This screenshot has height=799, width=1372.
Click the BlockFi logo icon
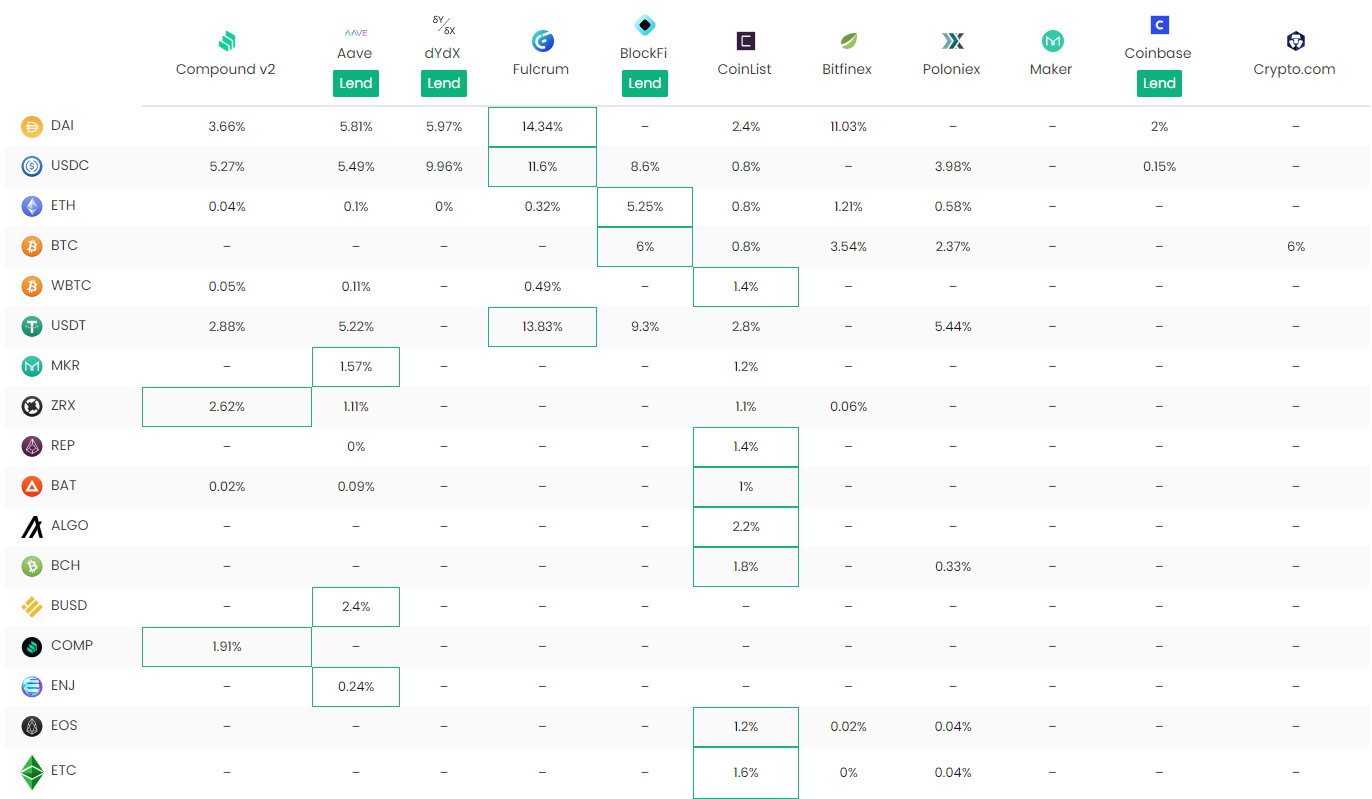pos(645,25)
